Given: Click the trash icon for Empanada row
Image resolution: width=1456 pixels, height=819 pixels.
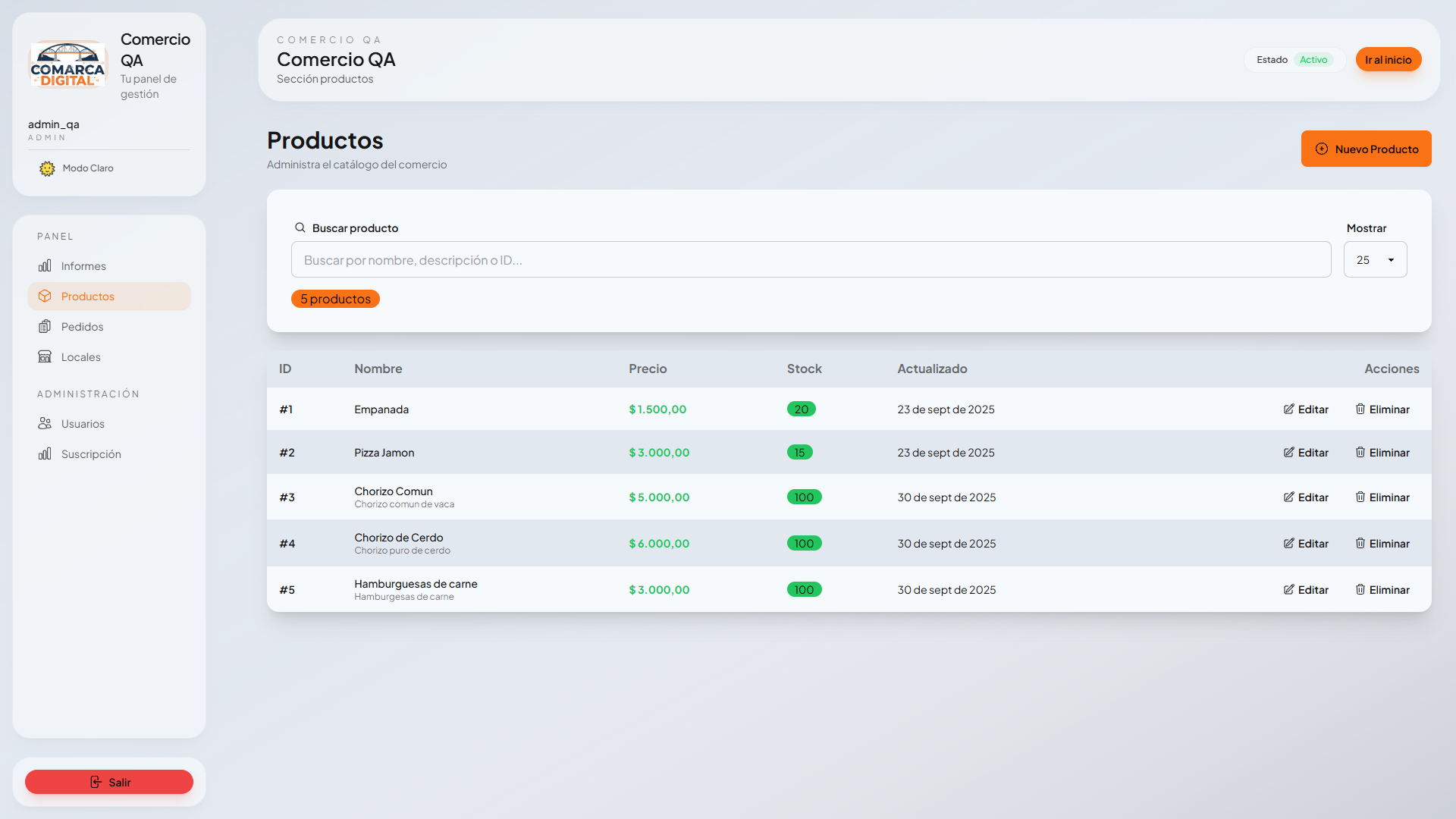Looking at the screenshot, I should point(1360,409).
